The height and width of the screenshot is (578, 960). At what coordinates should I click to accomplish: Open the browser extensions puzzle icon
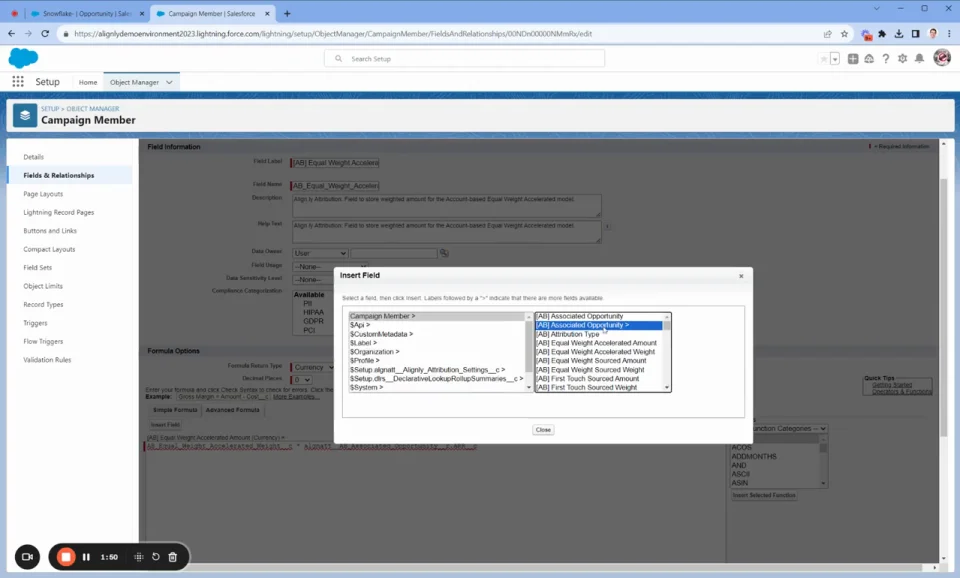pos(882,34)
